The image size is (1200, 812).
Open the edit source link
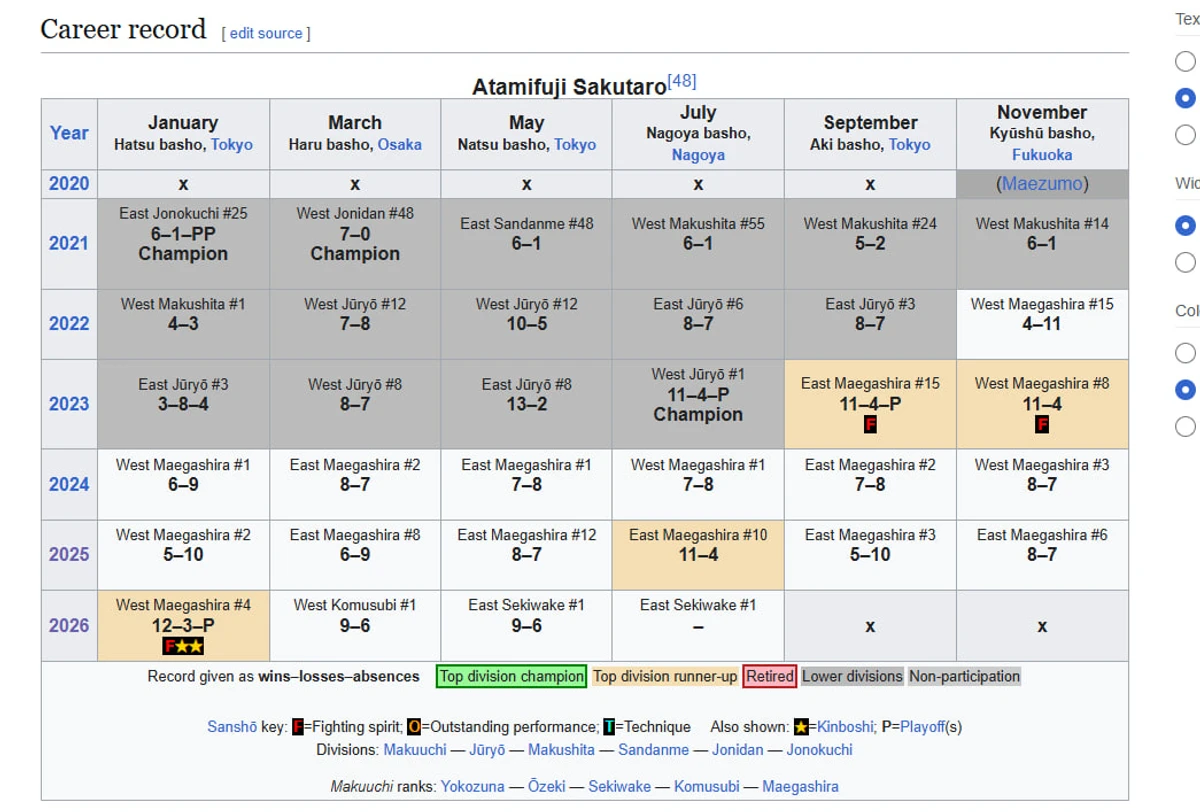(x=266, y=33)
